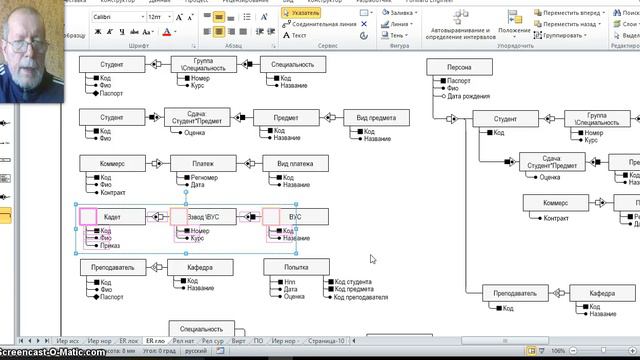The width and height of the screenshot is (640, 360).
Task: Justify the text
Action: pyautogui.click(x=243, y=31)
